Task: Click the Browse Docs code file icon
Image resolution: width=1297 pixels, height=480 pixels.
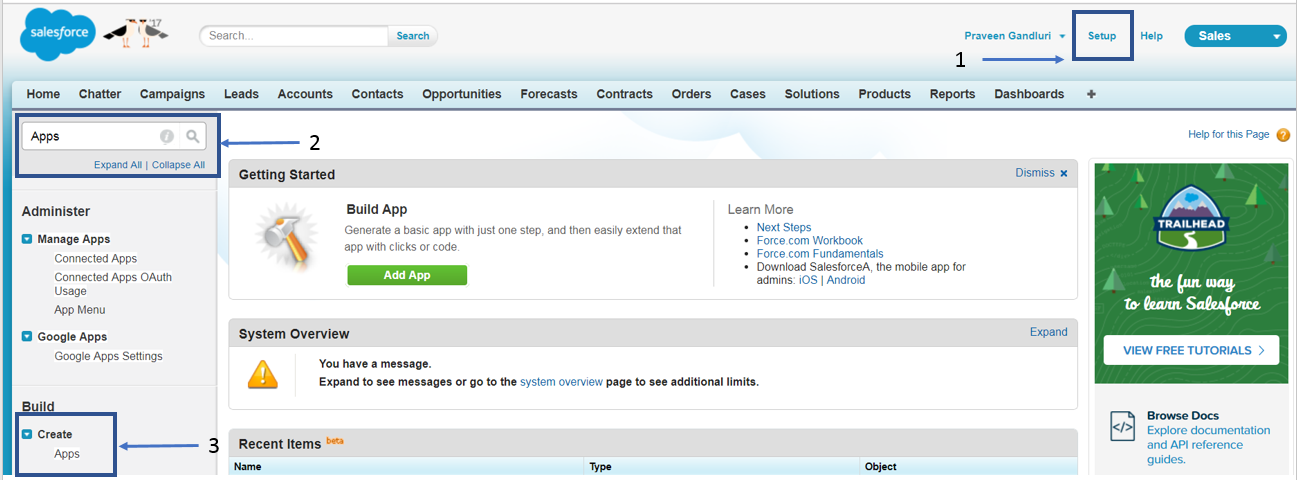Action: (1123, 427)
